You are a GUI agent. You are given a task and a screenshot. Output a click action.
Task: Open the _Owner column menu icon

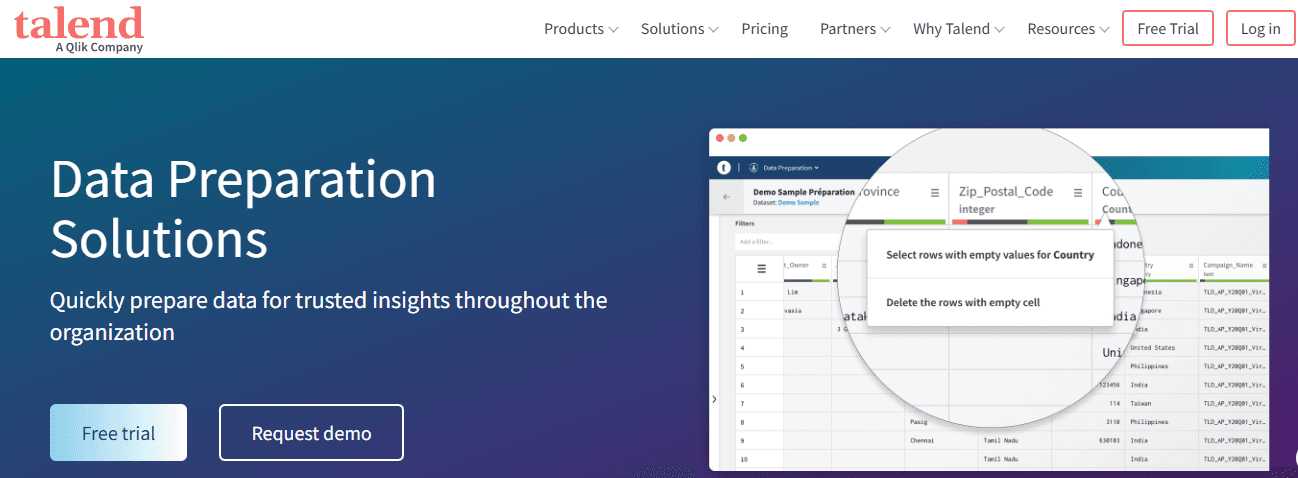click(824, 266)
